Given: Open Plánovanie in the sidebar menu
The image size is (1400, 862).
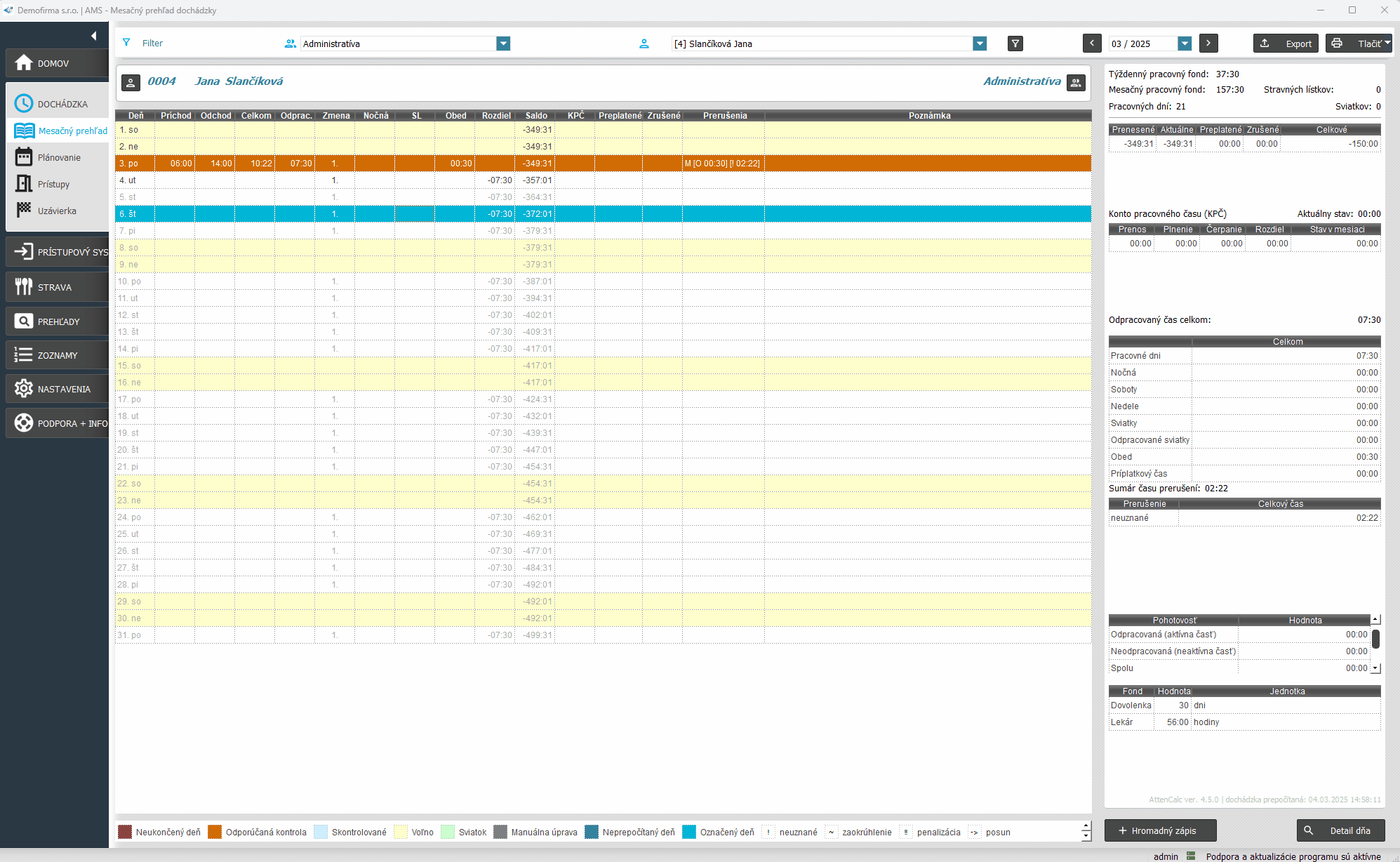Looking at the screenshot, I should 59,157.
